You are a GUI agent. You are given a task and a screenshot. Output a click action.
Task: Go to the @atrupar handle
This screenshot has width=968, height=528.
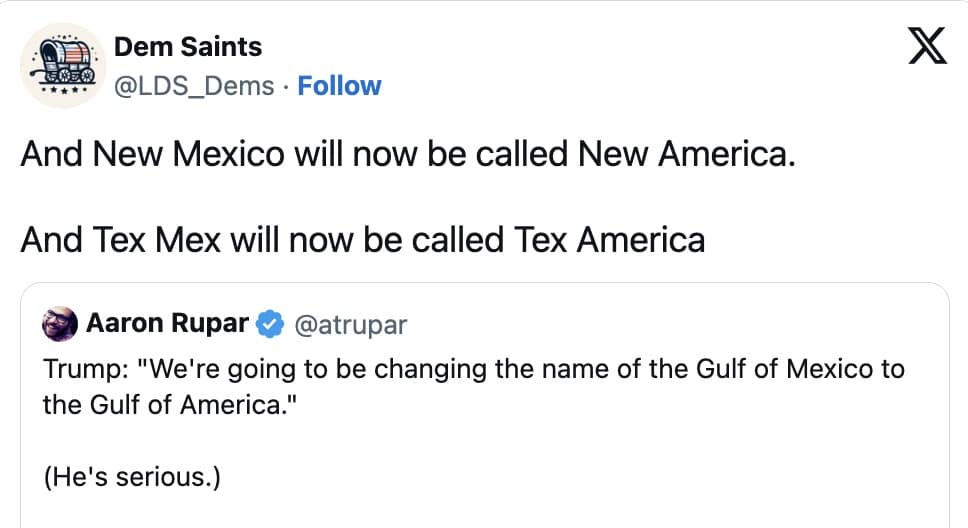347,324
